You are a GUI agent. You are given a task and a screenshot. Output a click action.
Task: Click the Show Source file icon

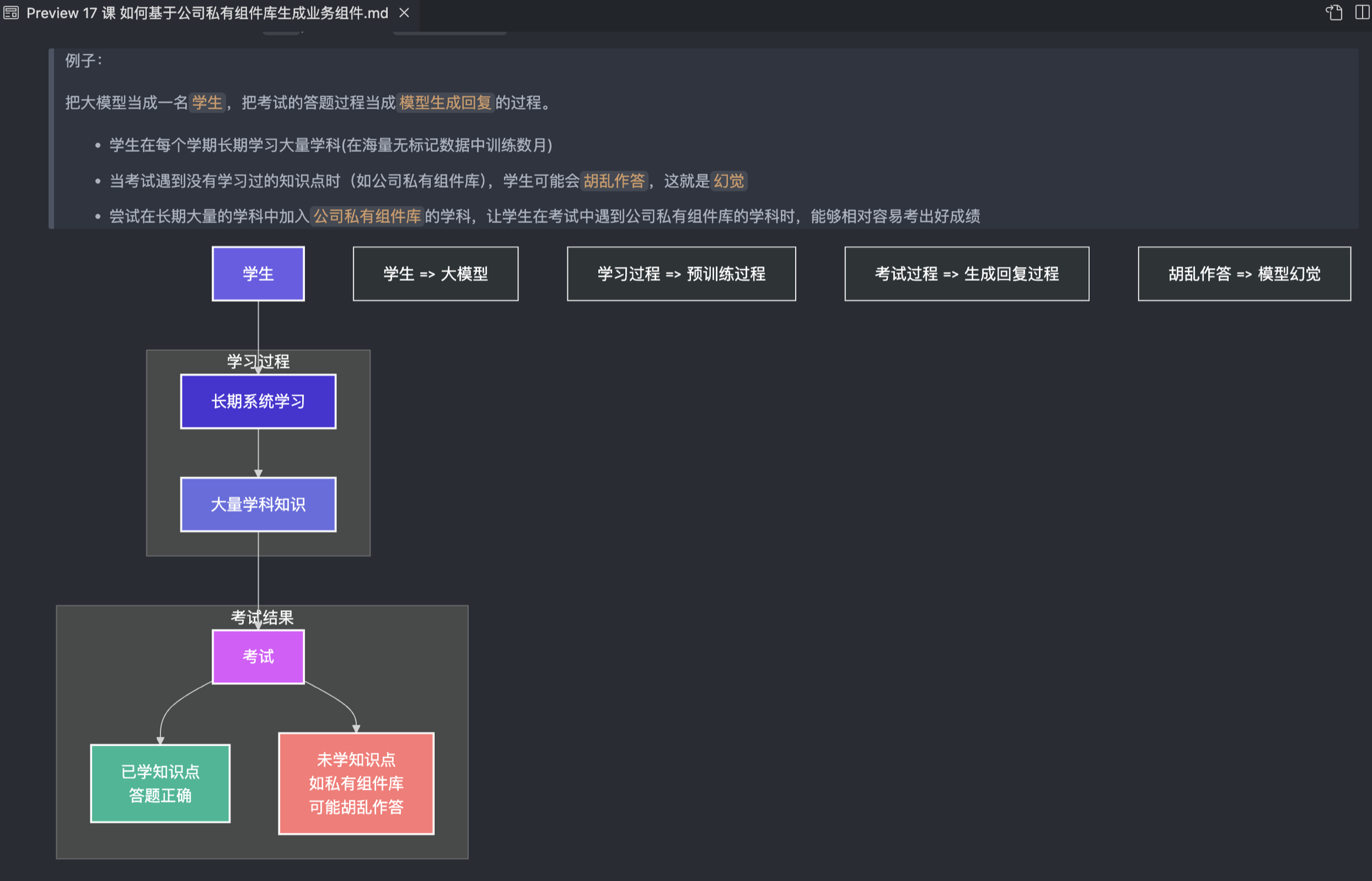point(1334,12)
